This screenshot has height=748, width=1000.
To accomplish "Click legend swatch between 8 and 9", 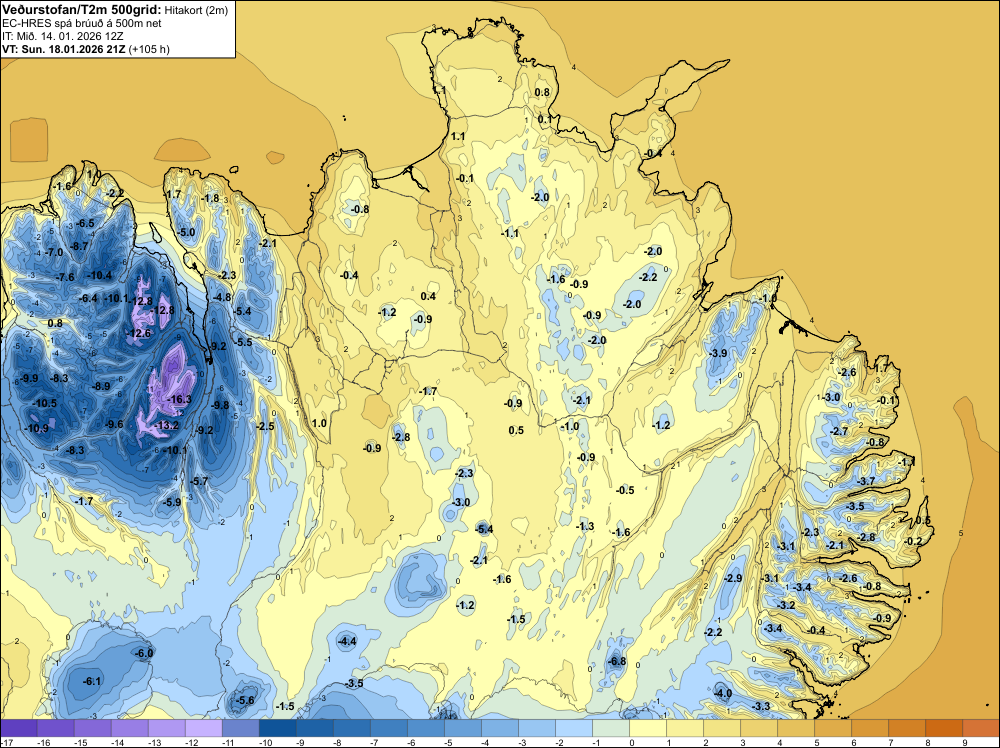I will point(944,728).
